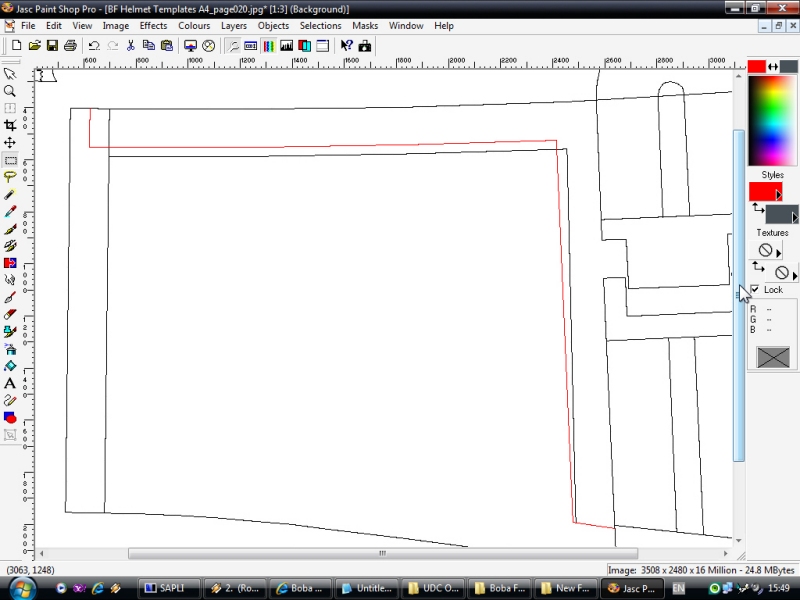Select the Flood Fill tool
Screen dimensions: 800x600
pos(10,366)
